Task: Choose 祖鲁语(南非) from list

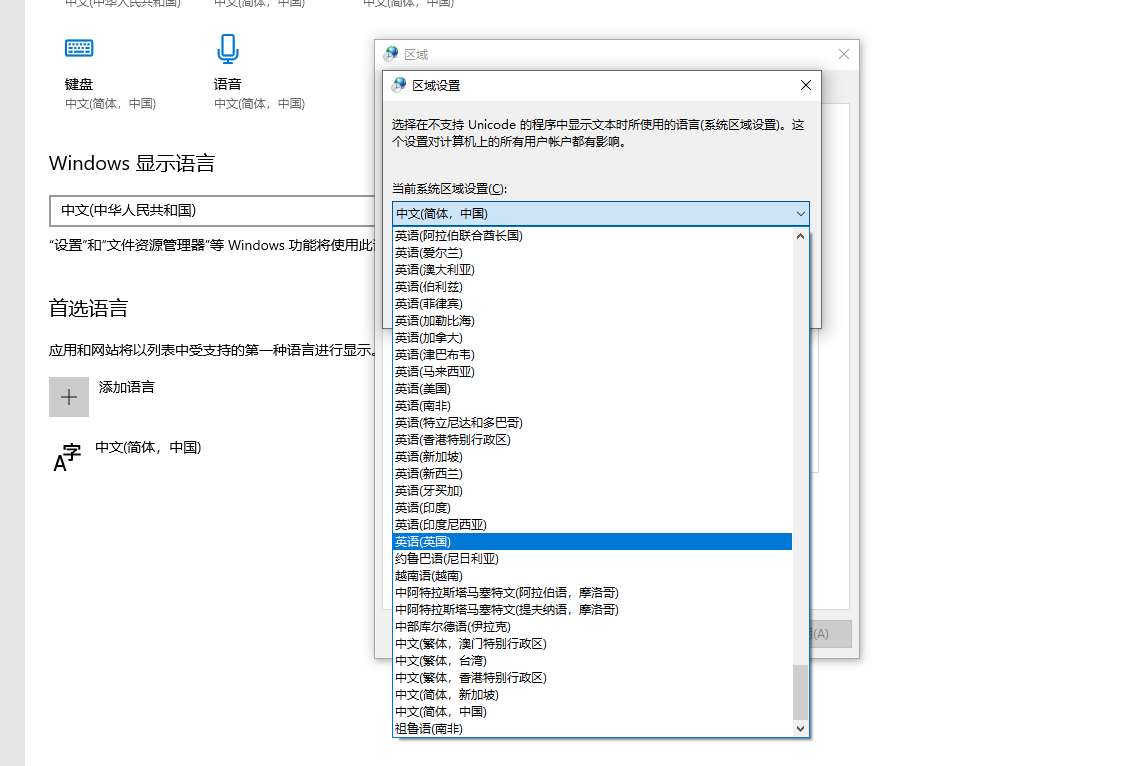Action: [x=592, y=729]
